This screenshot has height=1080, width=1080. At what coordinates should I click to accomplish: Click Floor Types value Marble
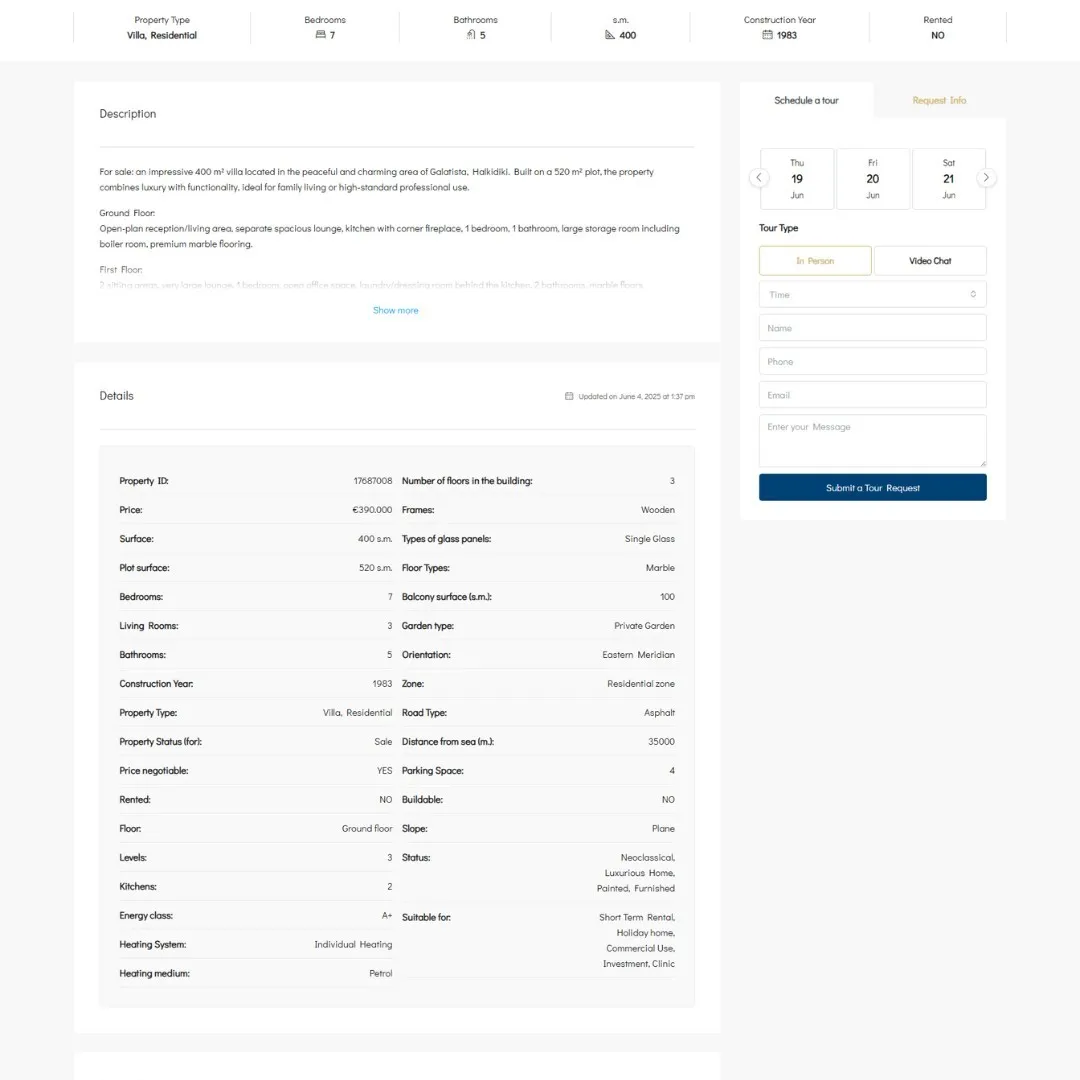(x=661, y=568)
